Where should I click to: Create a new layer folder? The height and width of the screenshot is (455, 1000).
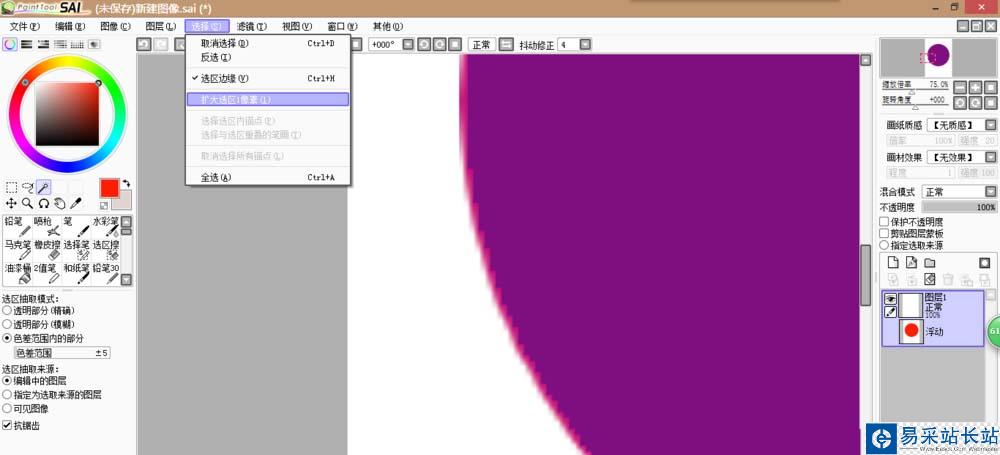coord(930,262)
